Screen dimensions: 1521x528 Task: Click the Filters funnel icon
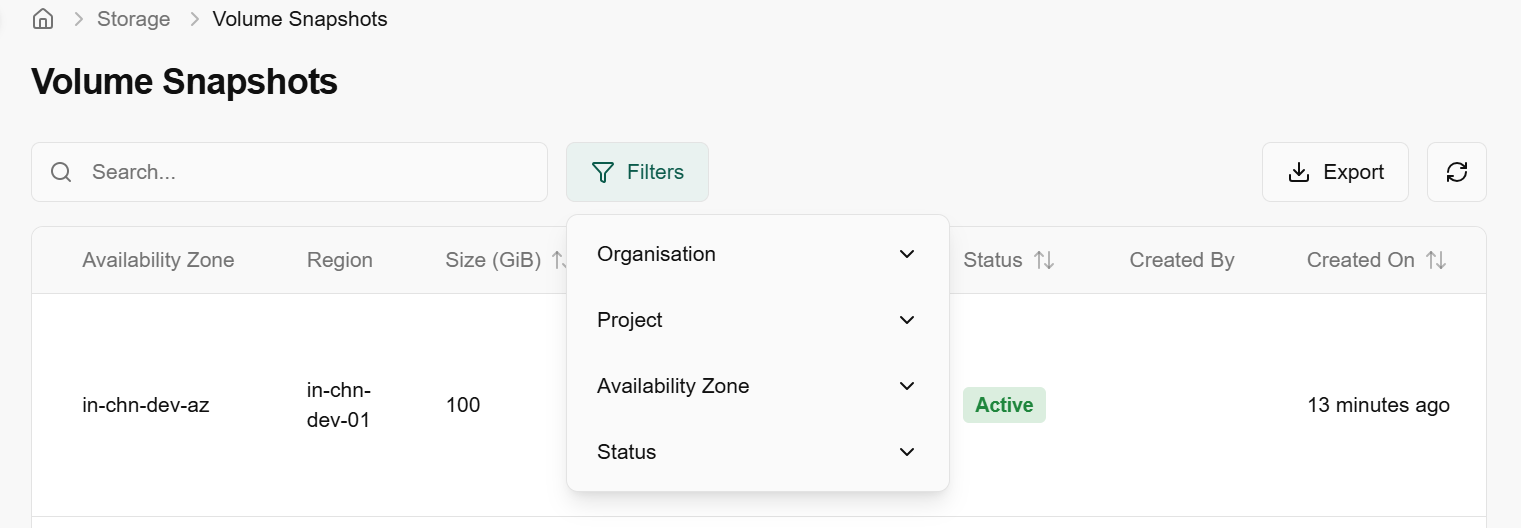602,172
